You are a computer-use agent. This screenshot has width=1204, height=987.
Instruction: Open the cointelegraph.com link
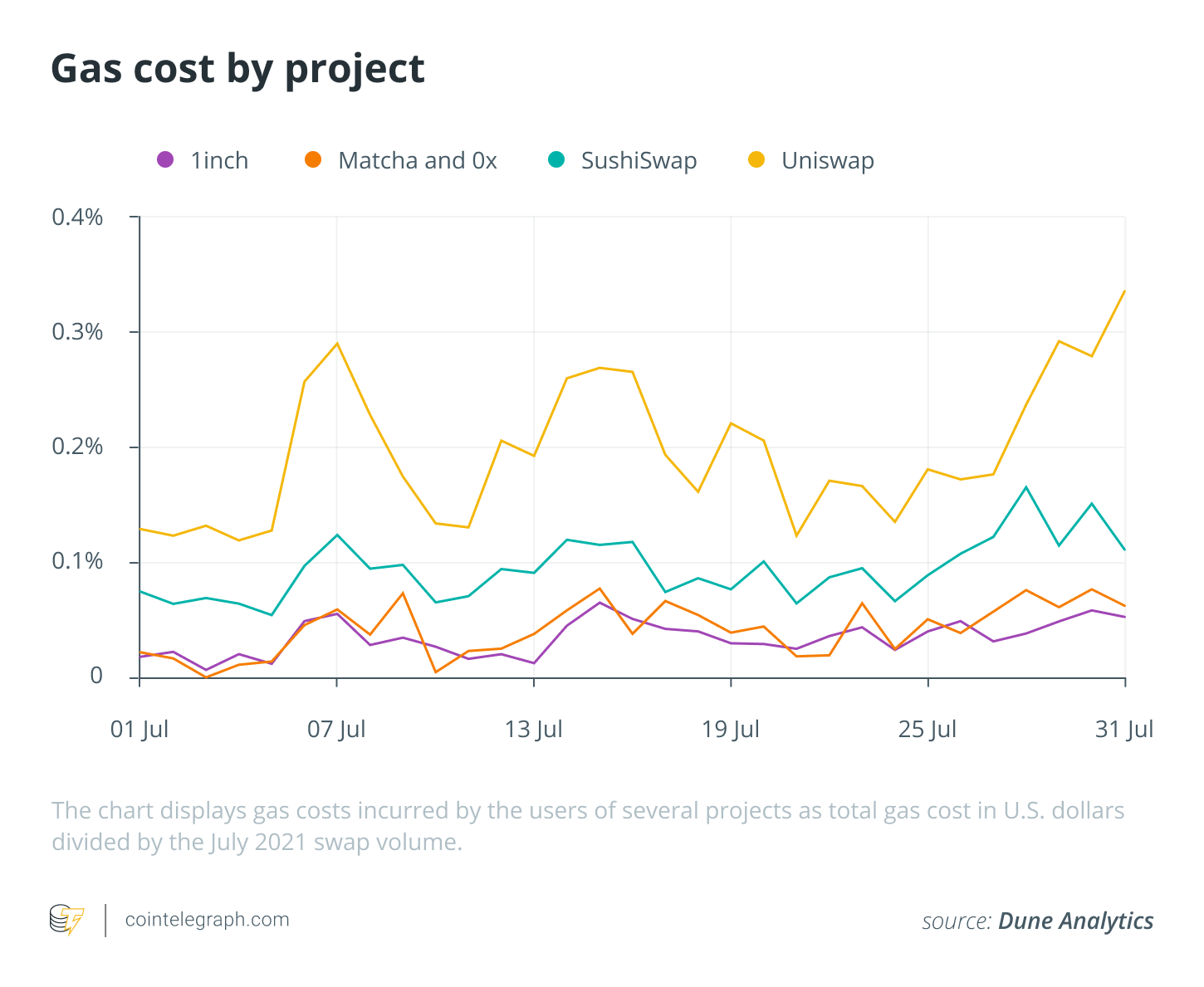(x=207, y=920)
